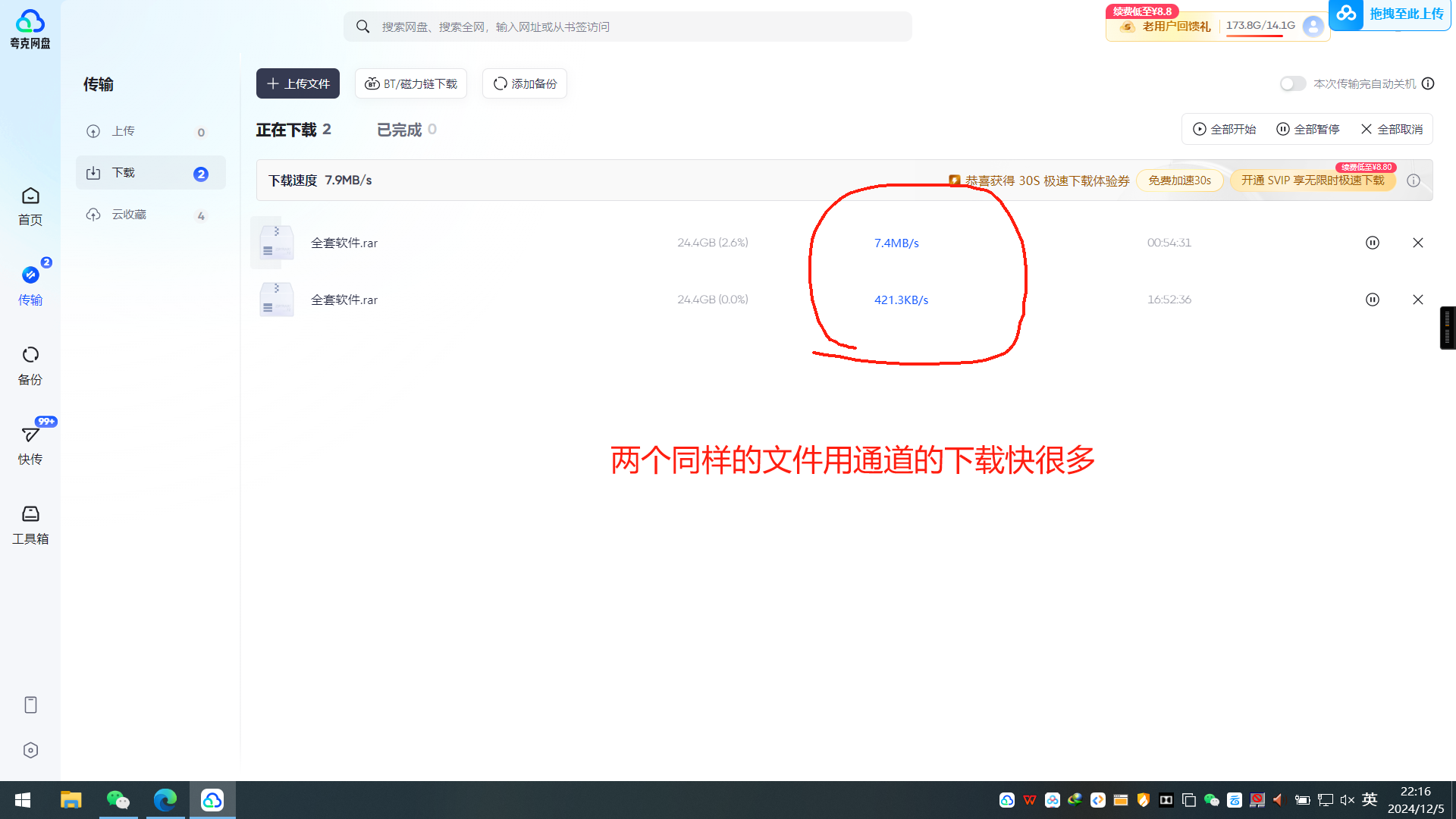Screen dimensions: 1456x819
Task: Open 传输 in left navigation
Action: coord(30,286)
